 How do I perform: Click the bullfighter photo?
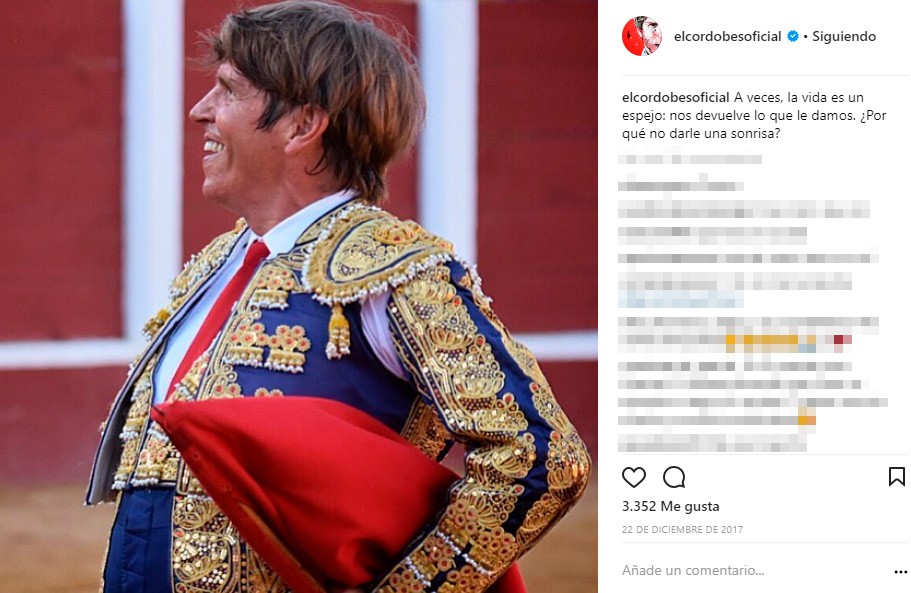coord(299,296)
